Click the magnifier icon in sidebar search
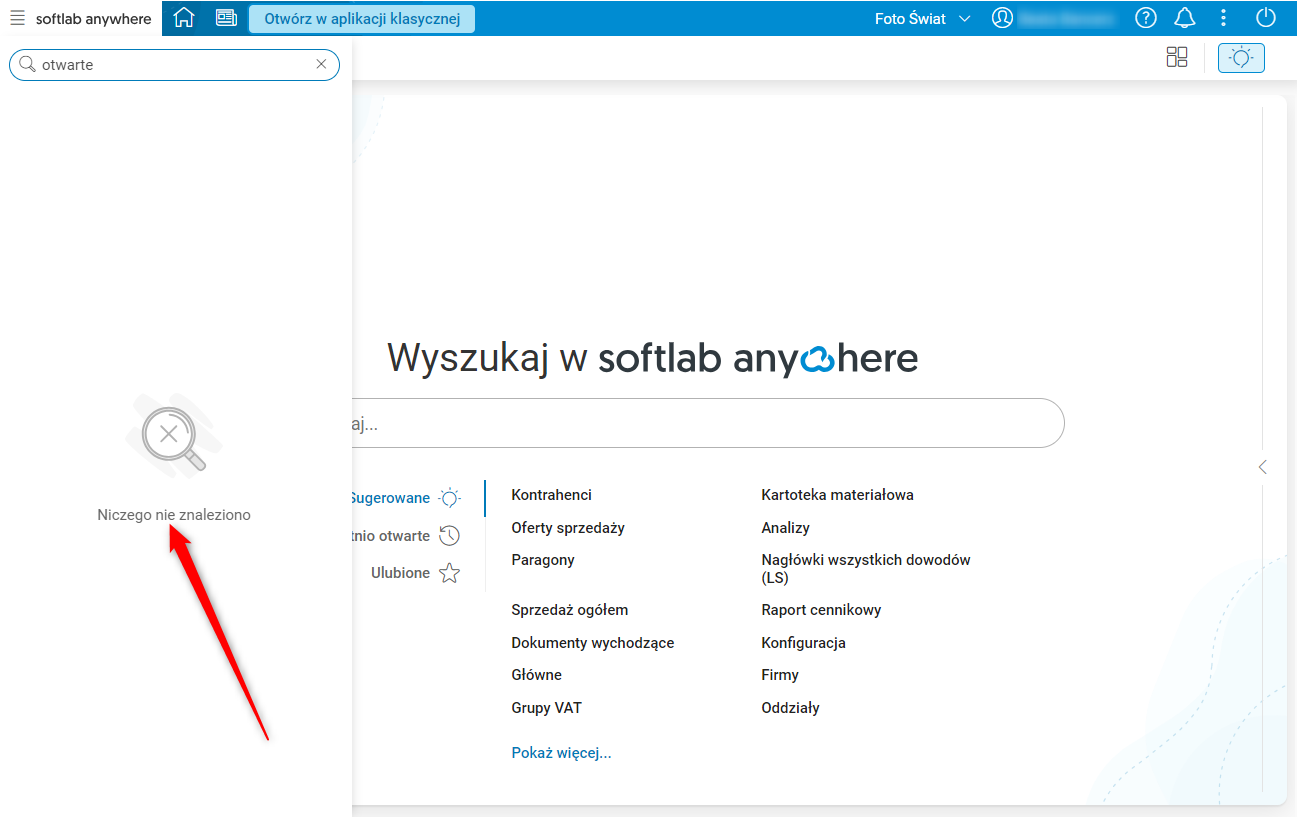Image resolution: width=1297 pixels, height=817 pixels. point(28,64)
